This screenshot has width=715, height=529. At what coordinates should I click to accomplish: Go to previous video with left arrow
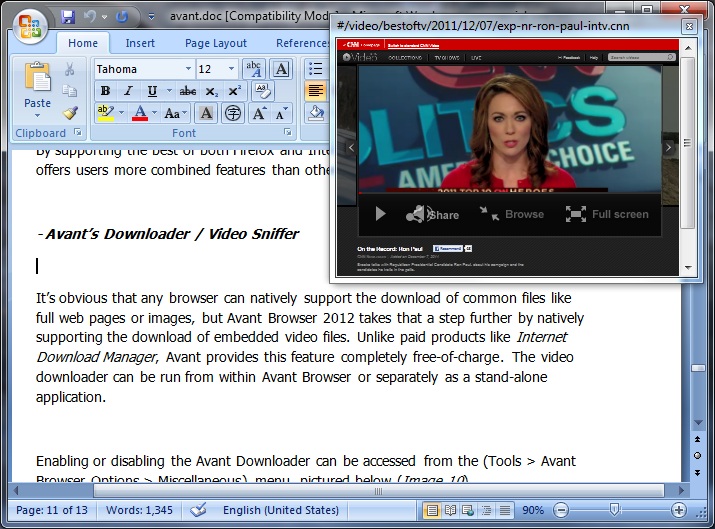(351, 147)
